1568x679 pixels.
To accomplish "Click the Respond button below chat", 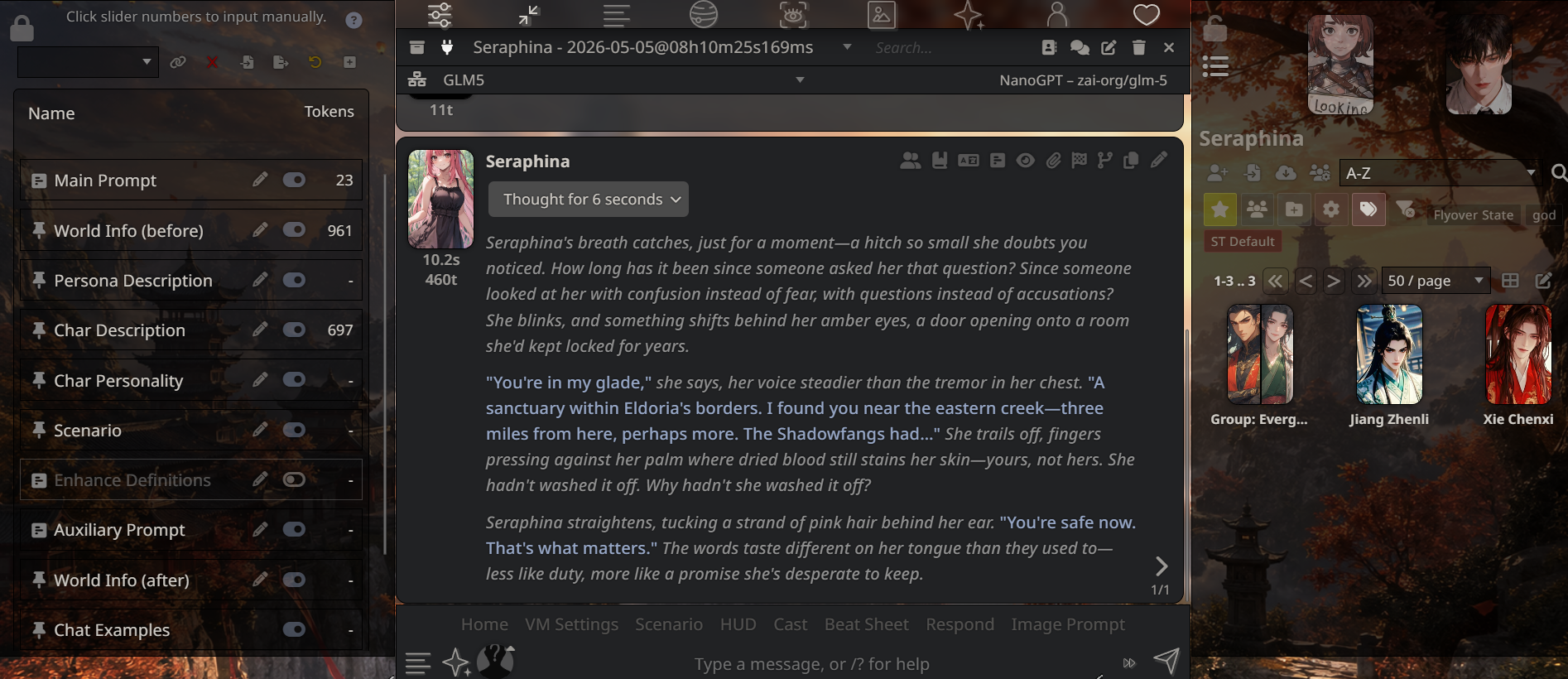I will 960,624.
